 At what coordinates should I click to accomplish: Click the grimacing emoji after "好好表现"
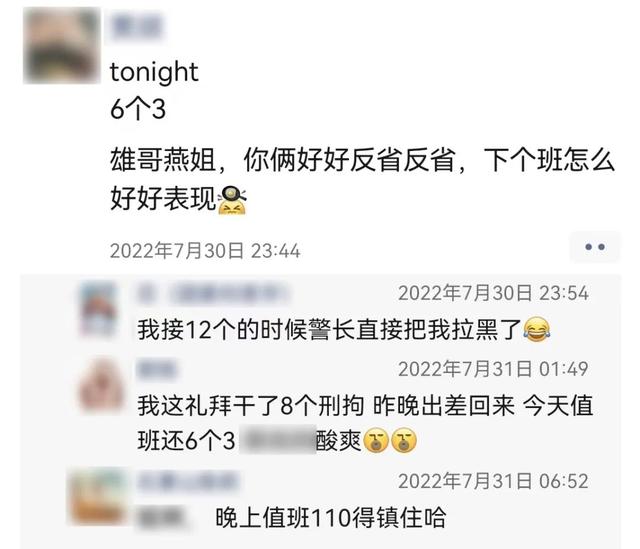(232, 200)
